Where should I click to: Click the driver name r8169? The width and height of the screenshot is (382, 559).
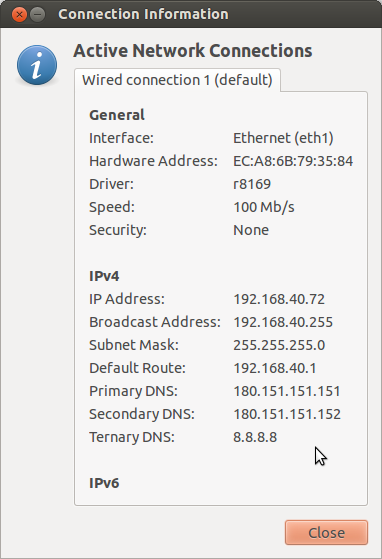coord(252,184)
